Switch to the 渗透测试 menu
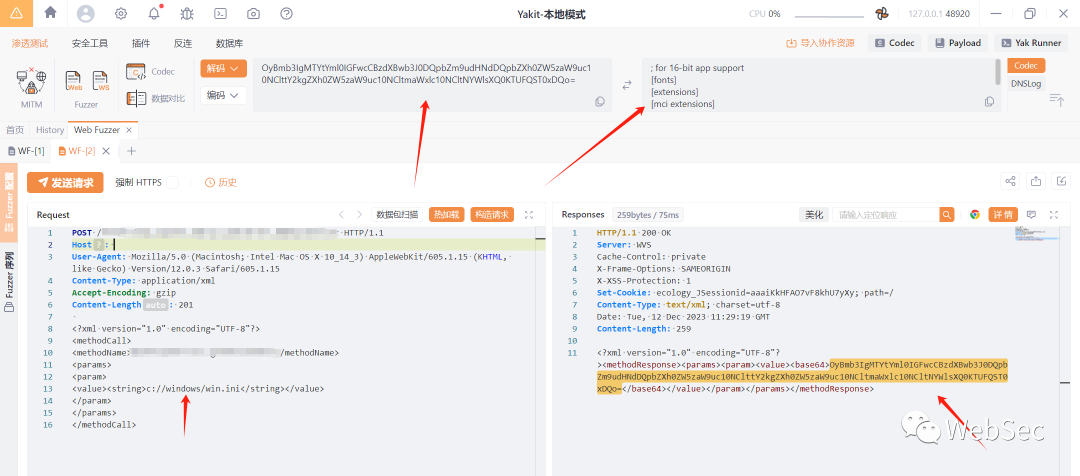The height and width of the screenshot is (476, 1080). coord(30,43)
